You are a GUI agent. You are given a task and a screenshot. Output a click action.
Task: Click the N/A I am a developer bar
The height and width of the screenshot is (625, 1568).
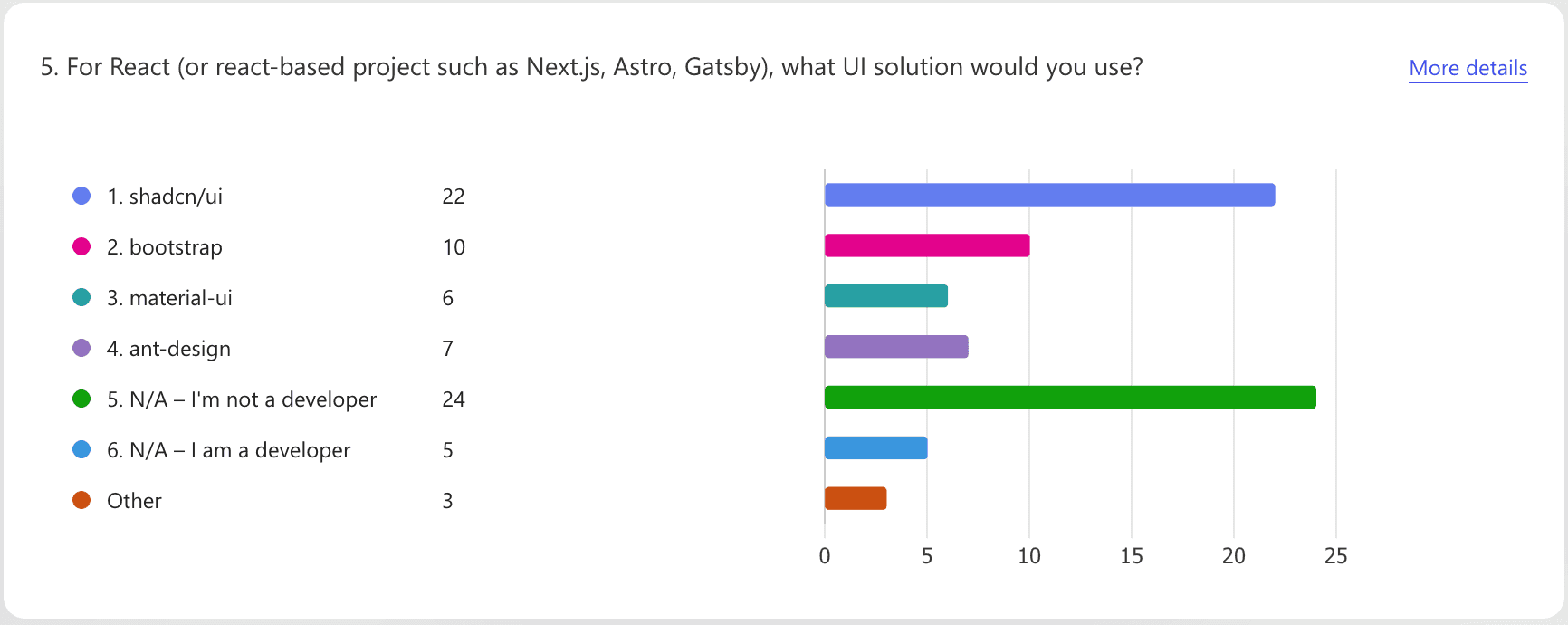click(x=875, y=448)
